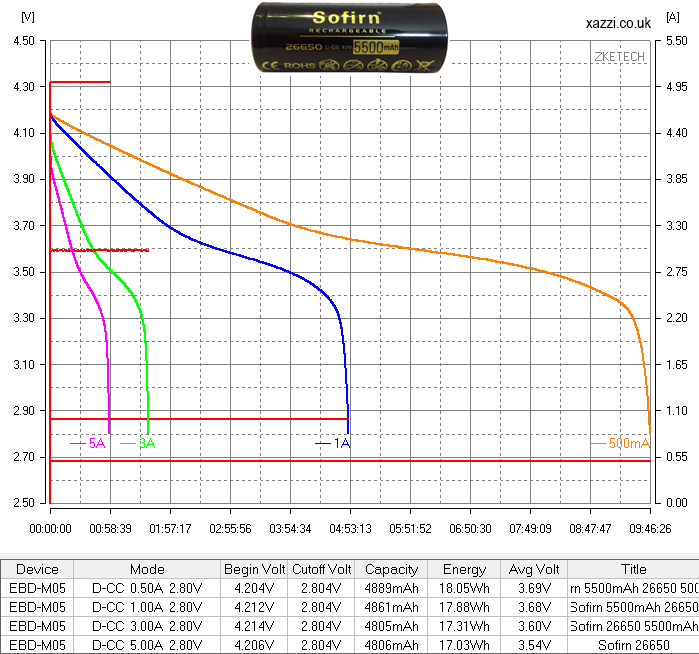Click the 4889mAh capacity cell

(x=391, y=588)
